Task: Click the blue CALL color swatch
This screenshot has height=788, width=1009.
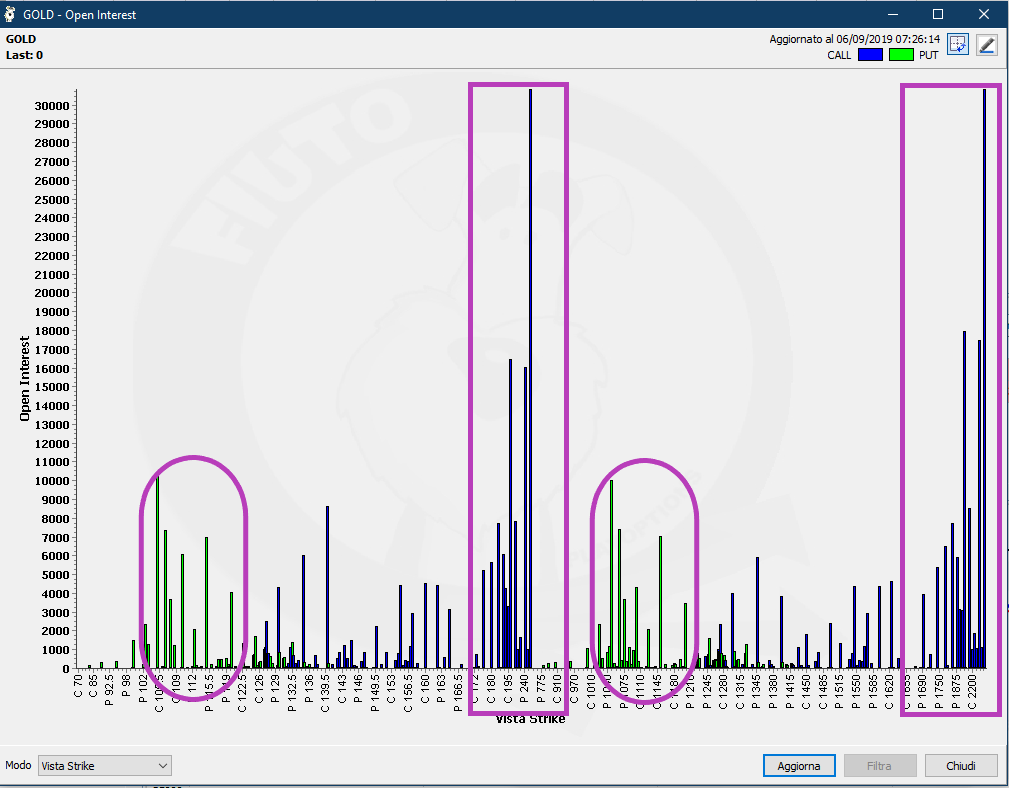Action: point(870,55)
